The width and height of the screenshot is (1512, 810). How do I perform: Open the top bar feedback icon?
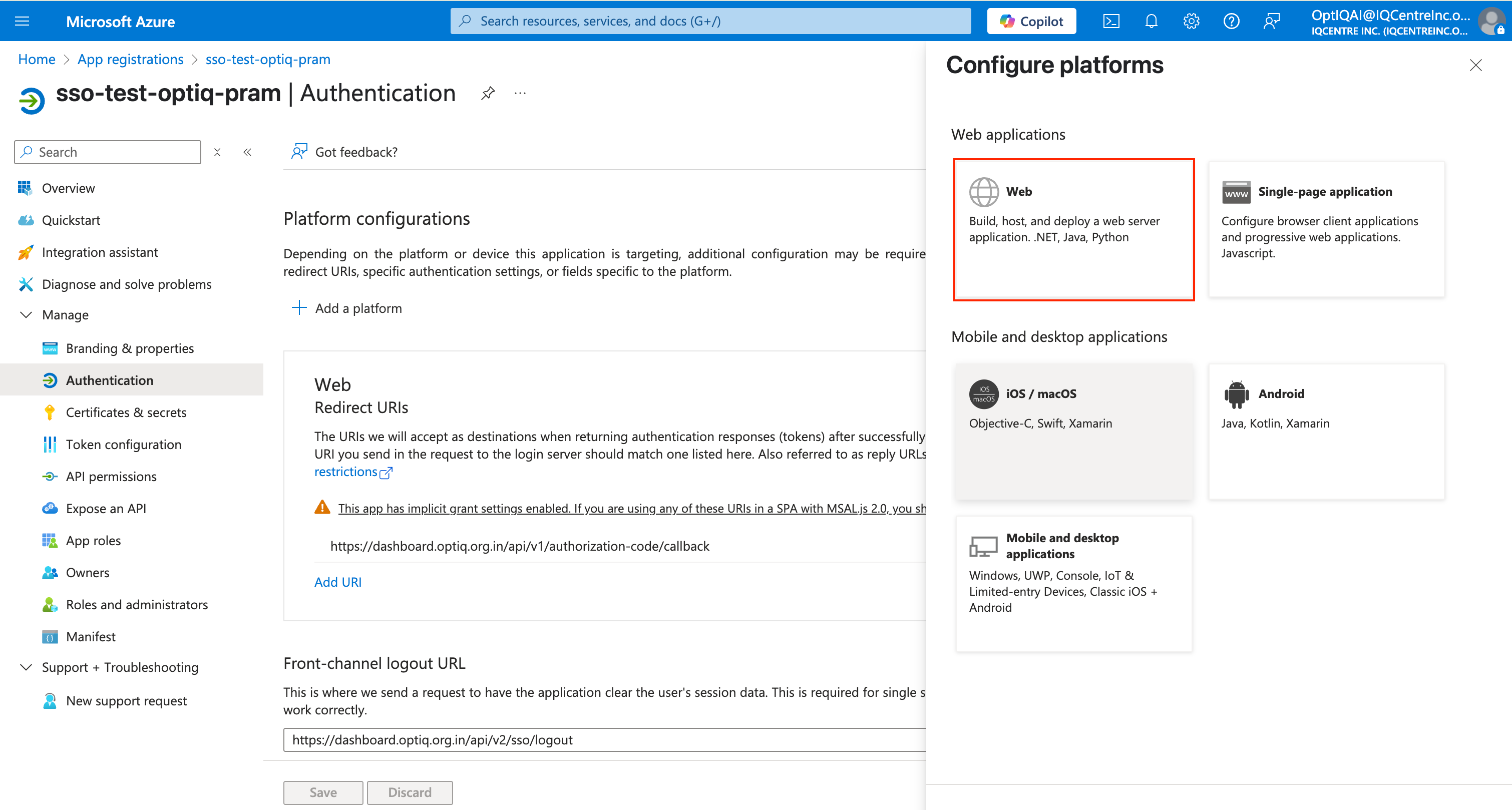pyautogui.click(x=1271, y=21)
